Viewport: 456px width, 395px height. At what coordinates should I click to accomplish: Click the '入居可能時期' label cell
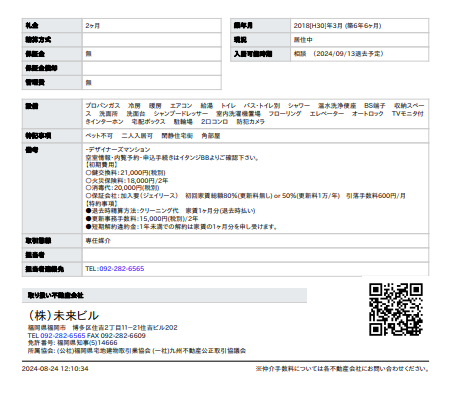260,54
